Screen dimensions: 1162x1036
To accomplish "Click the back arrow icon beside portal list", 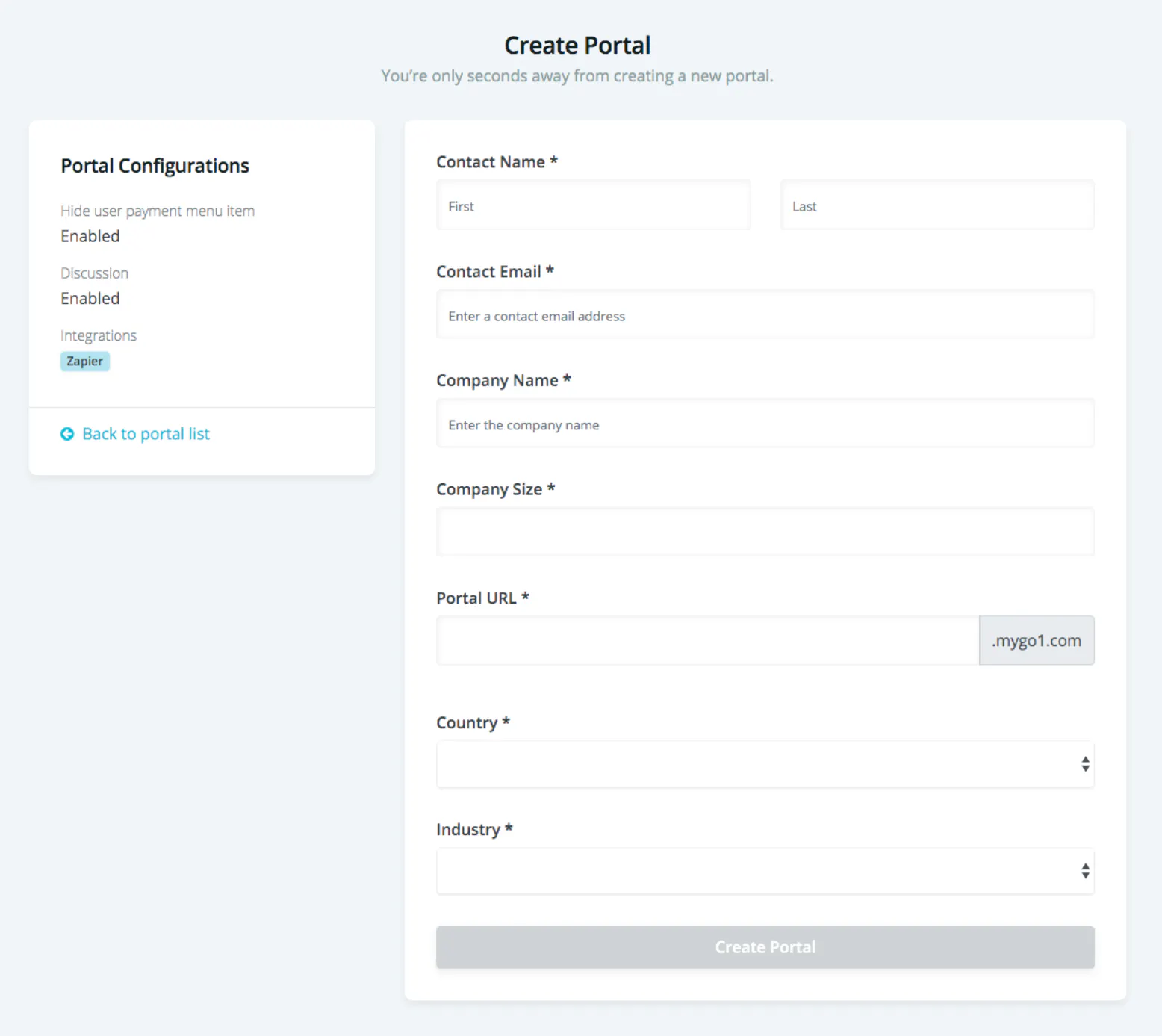I will 67,434.
